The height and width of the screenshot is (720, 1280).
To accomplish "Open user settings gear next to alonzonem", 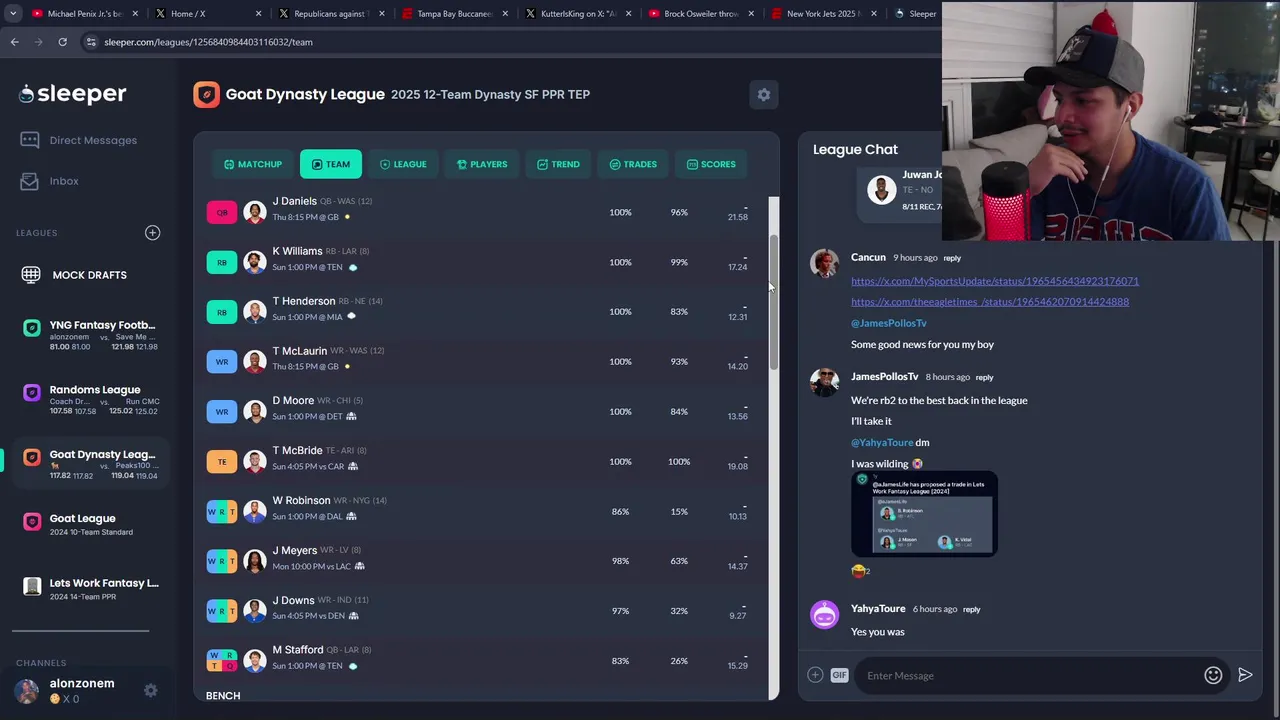I will [x=150, y=690].
